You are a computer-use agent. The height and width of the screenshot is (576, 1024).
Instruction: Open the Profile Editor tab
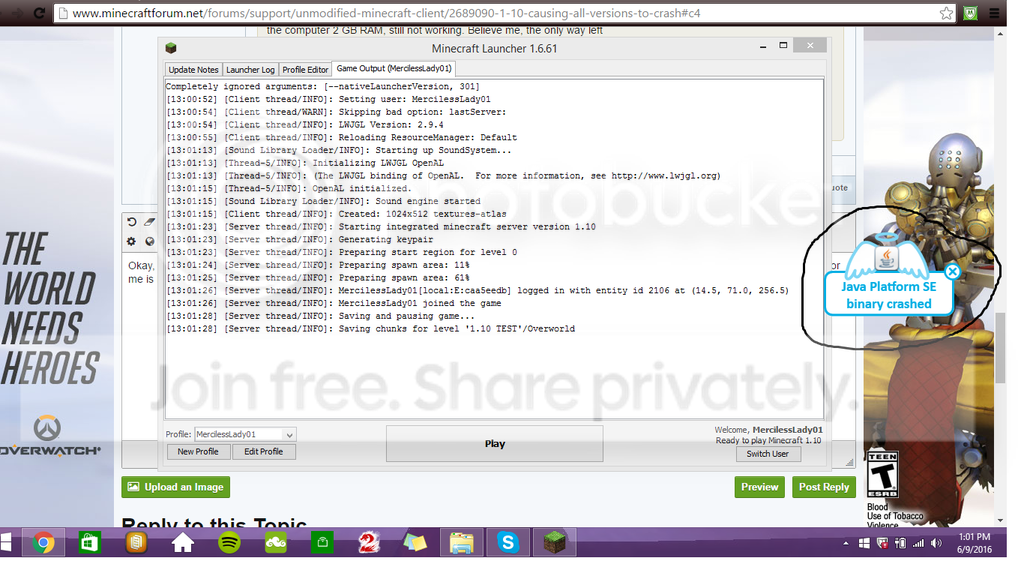tap(305, 70)
